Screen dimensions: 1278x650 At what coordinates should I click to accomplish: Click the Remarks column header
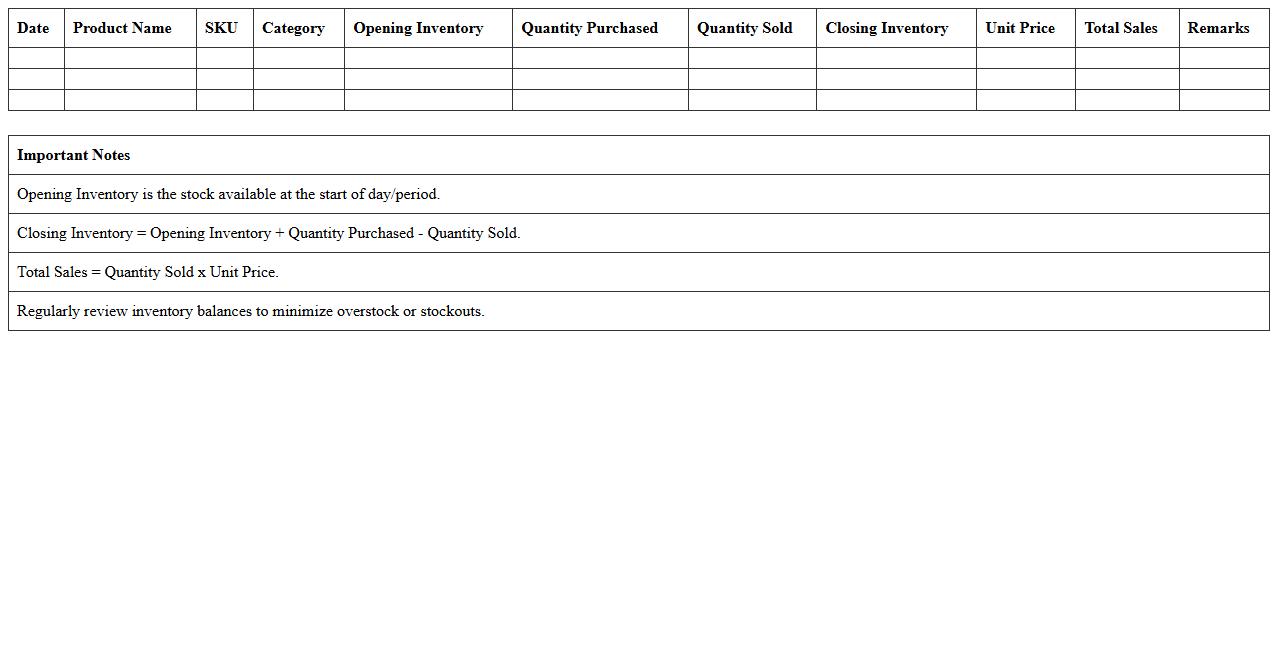(x=1218, y=28)
